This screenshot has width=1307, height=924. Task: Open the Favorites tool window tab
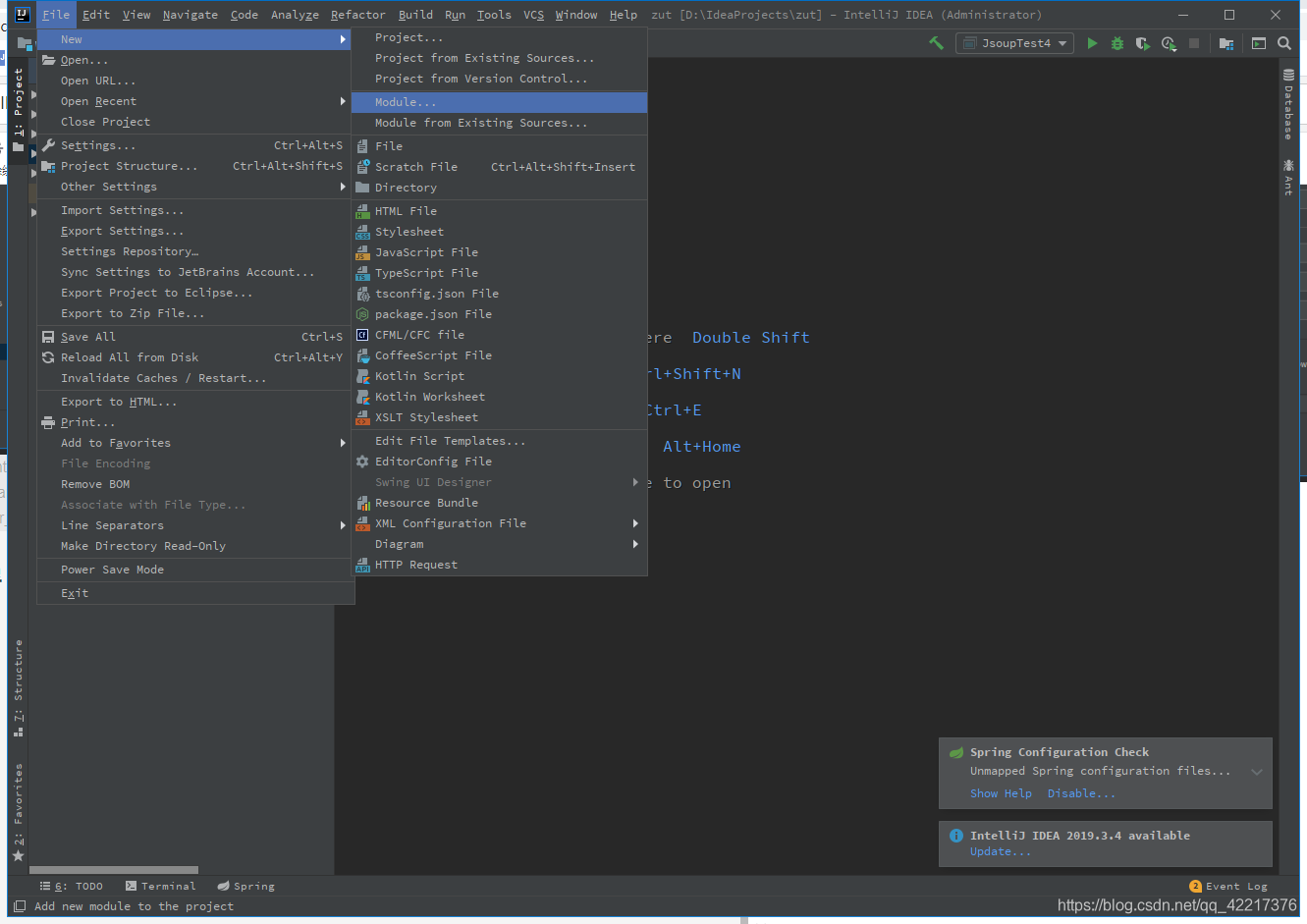click(18, 812)
